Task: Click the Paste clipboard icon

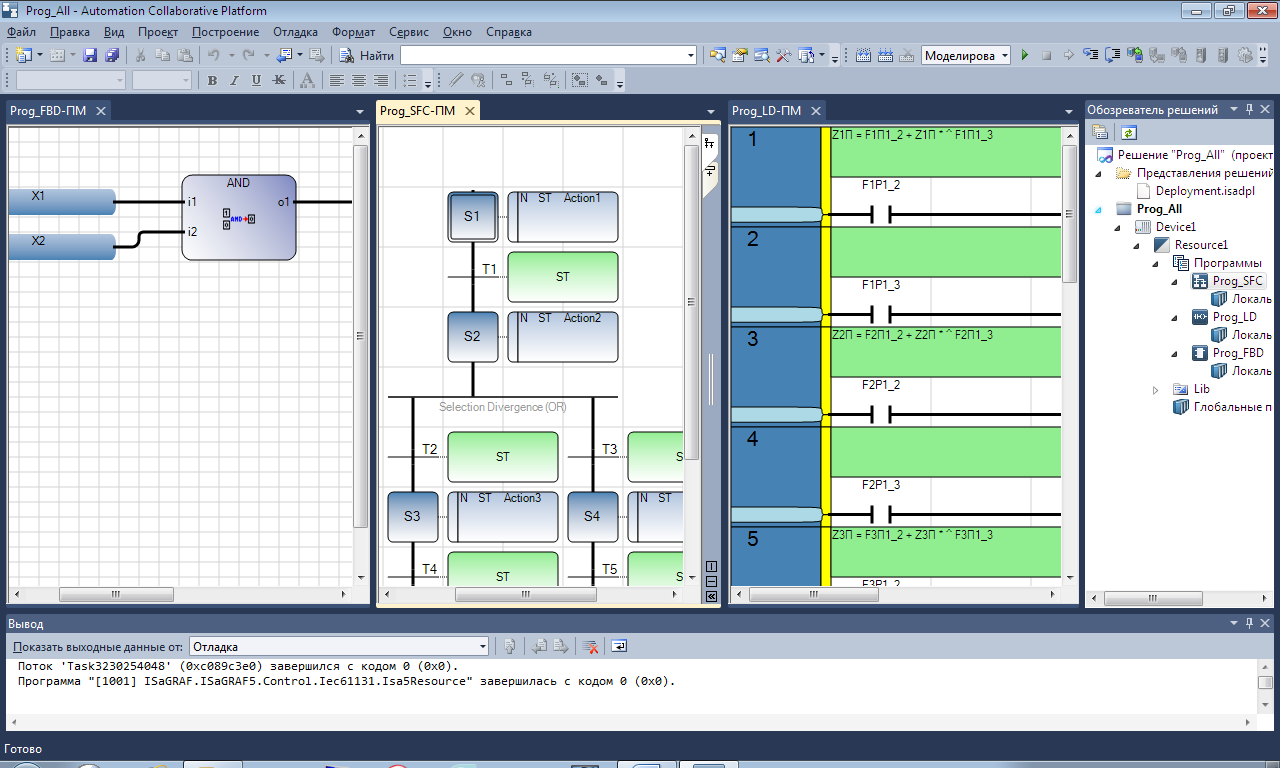Action: click(x=185, y=55)
